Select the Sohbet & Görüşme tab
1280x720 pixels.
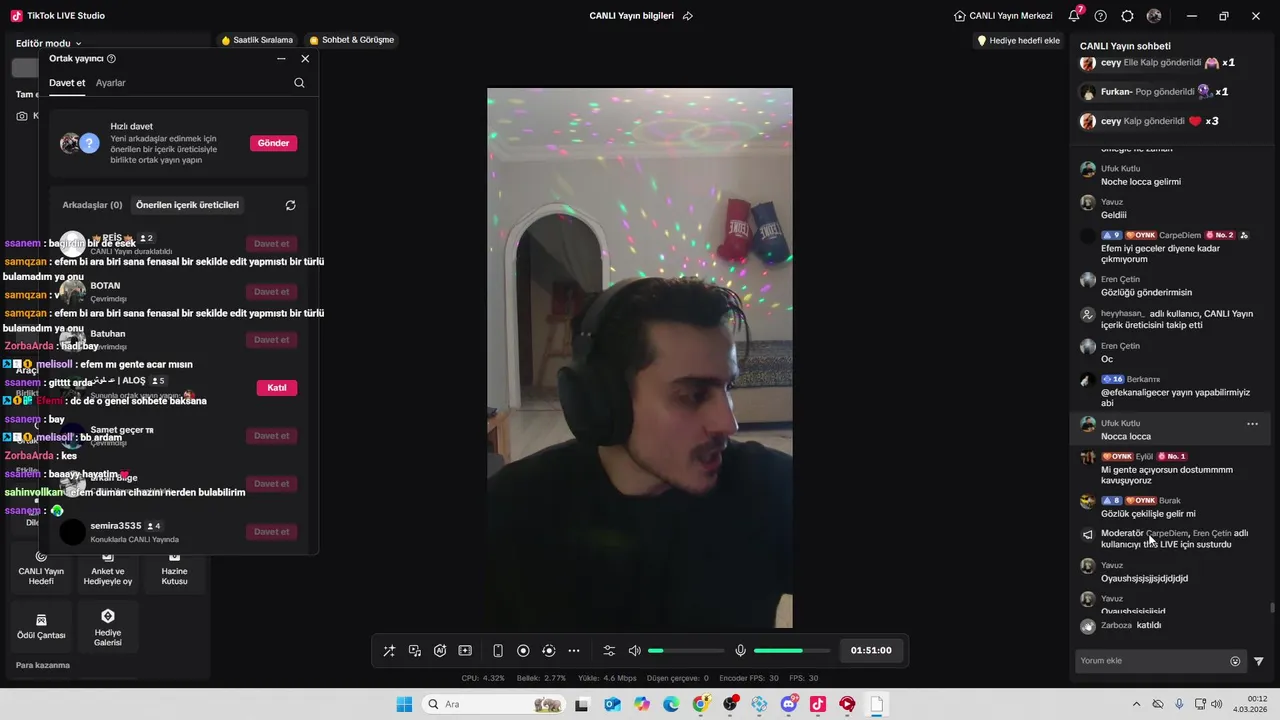coord(352,40)
